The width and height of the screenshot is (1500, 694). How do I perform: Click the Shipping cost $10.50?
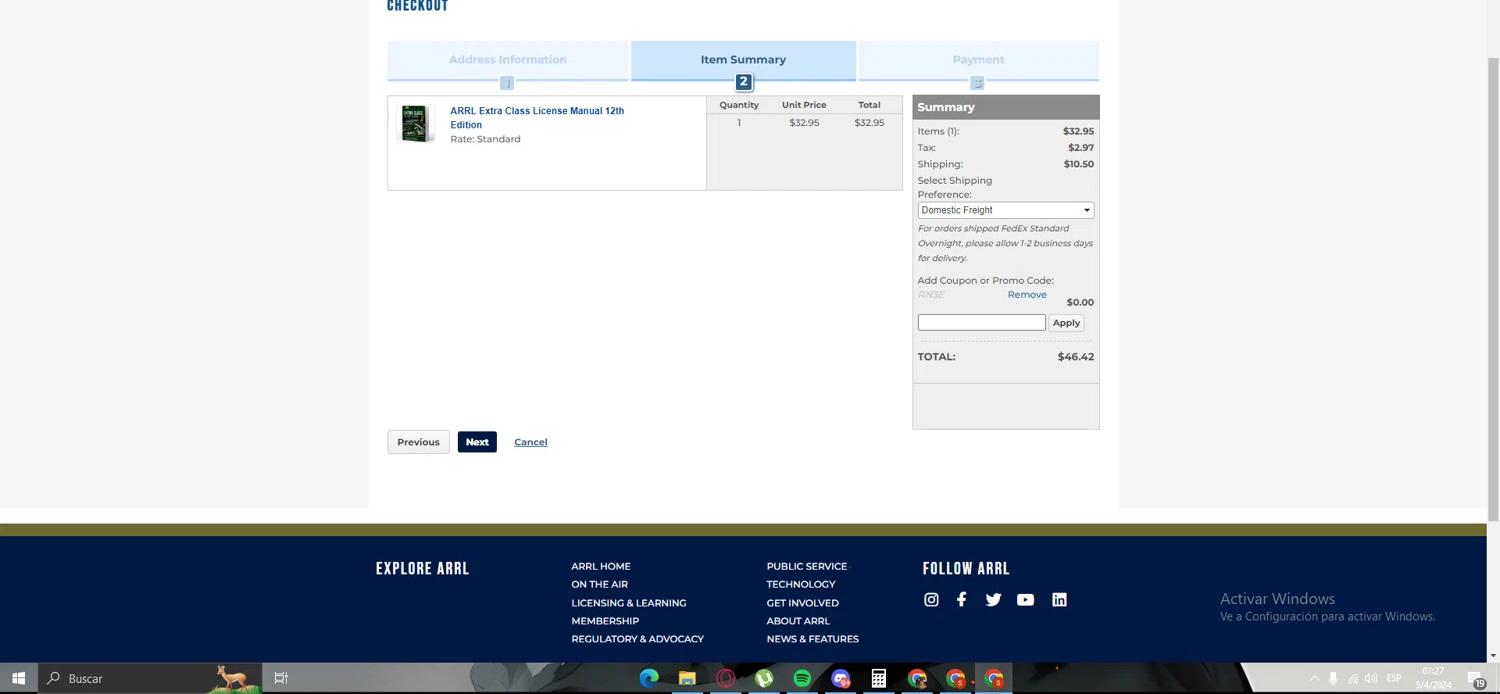pos(1079,164)
